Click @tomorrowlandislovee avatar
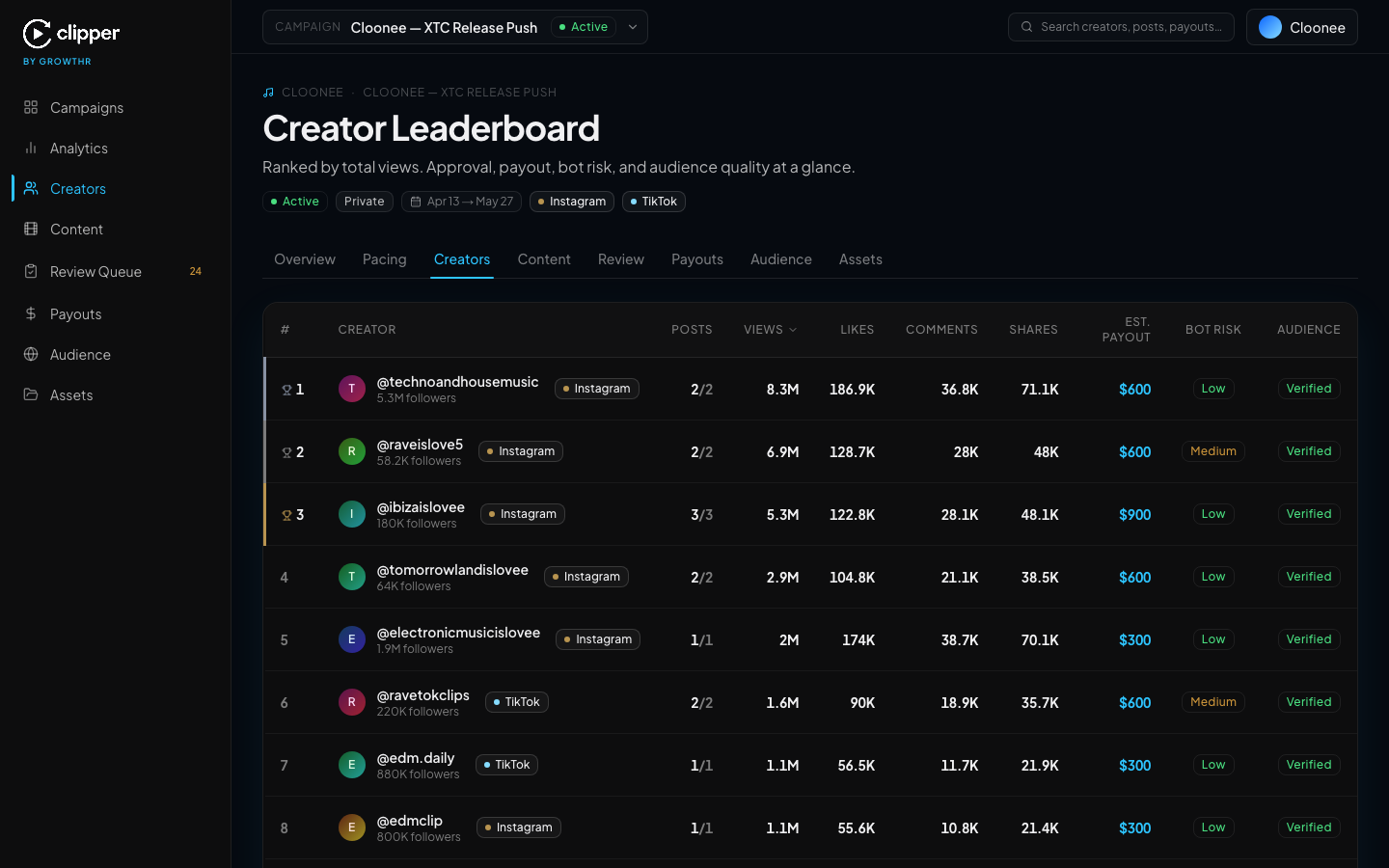The image size is (1389, 868). pos(351,577)
